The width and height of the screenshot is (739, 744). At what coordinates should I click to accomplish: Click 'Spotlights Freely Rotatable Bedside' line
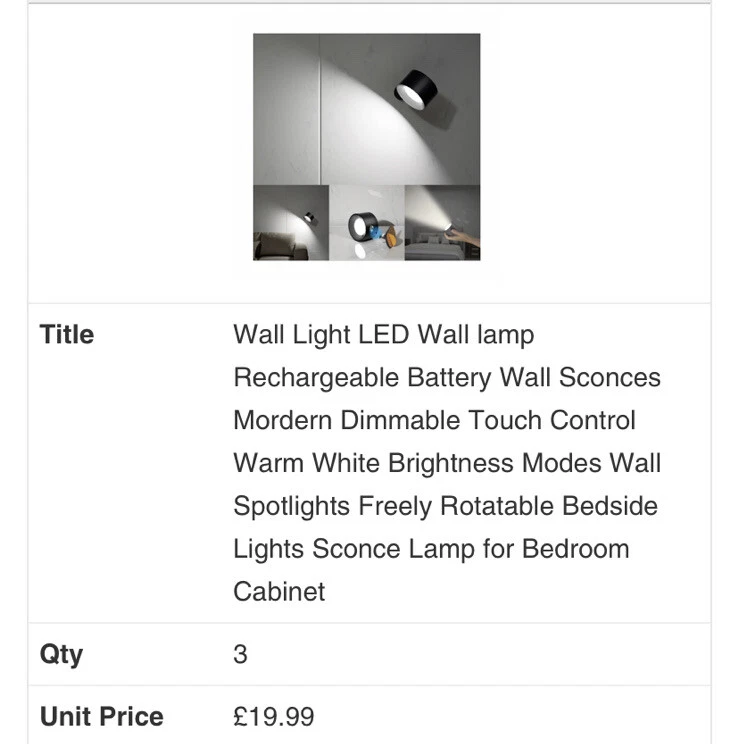[446, 506]
